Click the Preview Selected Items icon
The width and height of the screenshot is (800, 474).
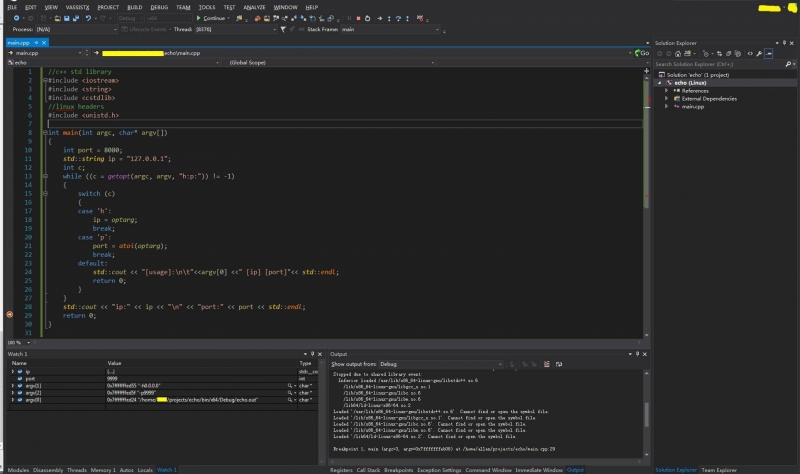point(769,54)
